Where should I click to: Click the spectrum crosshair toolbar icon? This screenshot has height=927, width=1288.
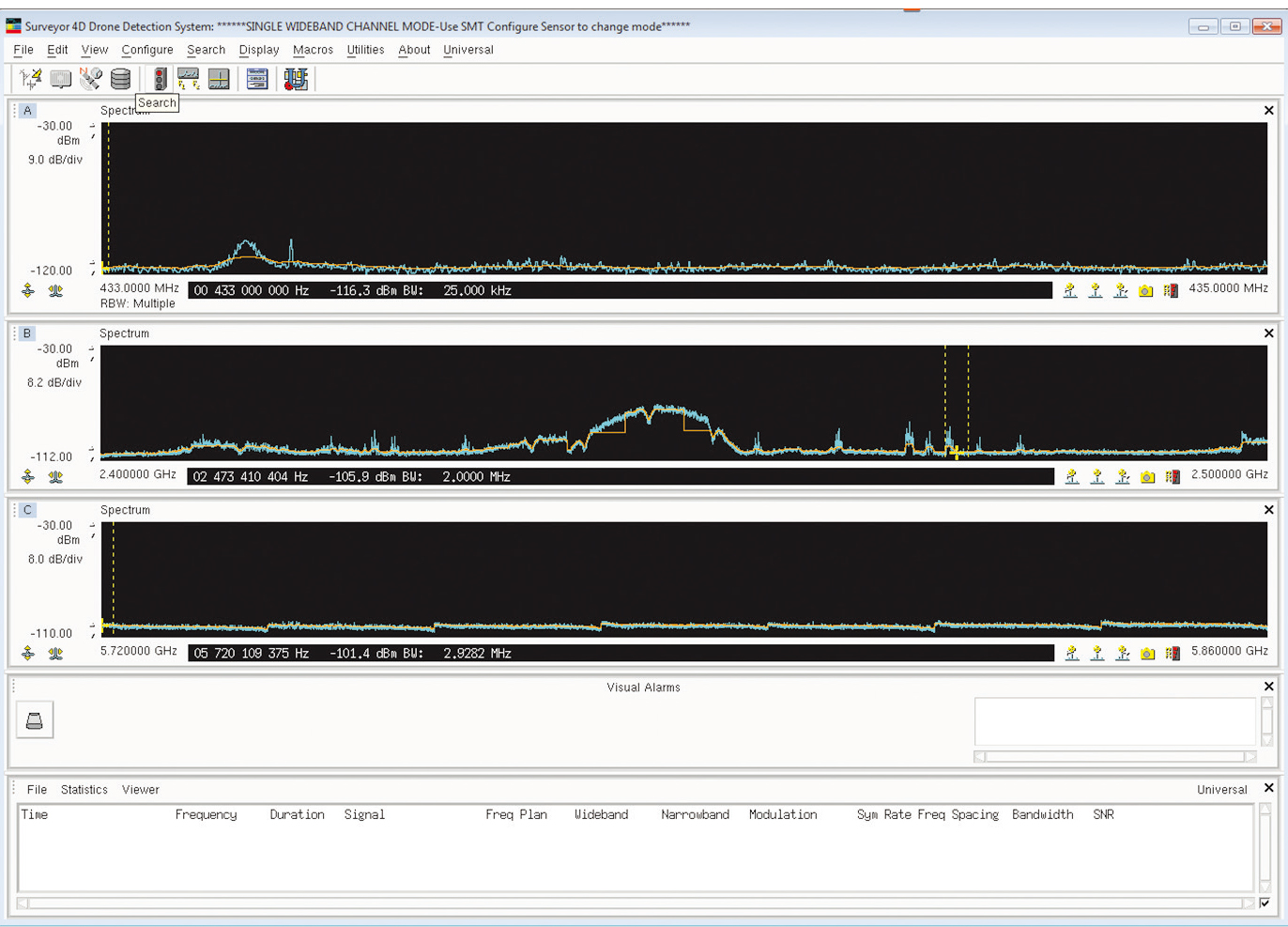[x=219, y=79]
